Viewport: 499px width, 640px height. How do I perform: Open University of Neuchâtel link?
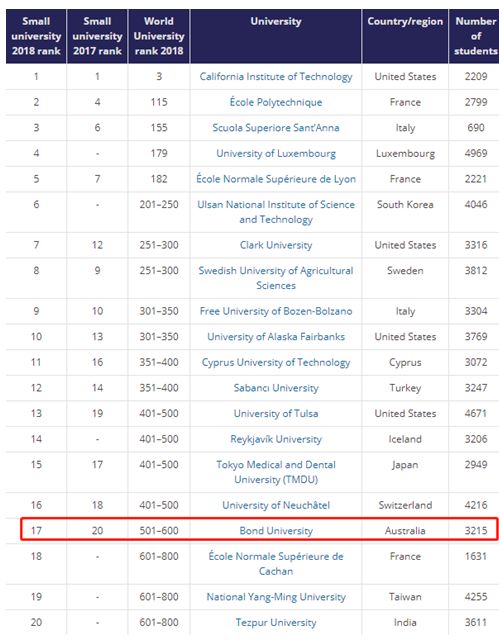[276, 505]
